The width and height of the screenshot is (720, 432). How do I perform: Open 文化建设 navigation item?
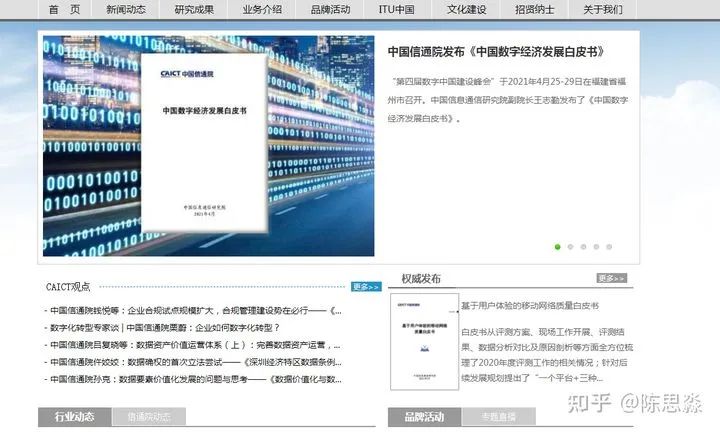[x=467, y=9]
